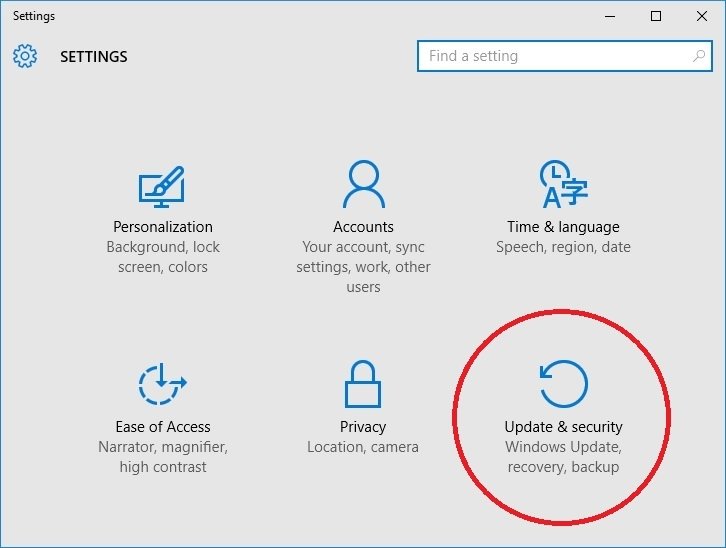Click the Settings gear icon in header
726x548 pixels.
tap(25, 56)
